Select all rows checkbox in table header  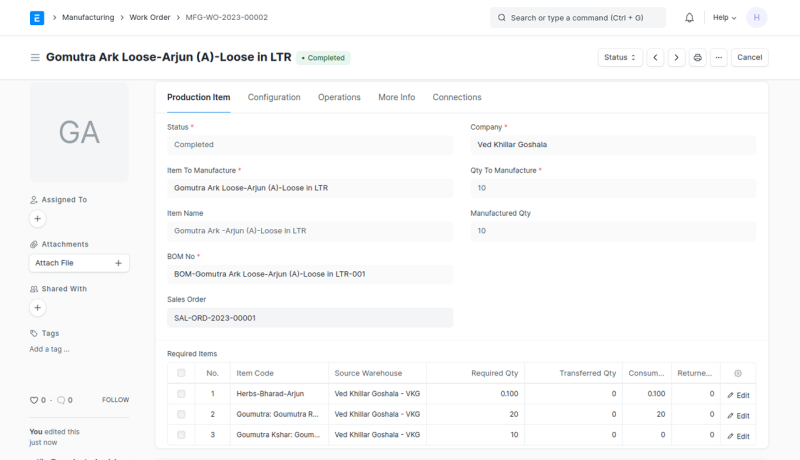pyautogui.click(x=181, y=373)
